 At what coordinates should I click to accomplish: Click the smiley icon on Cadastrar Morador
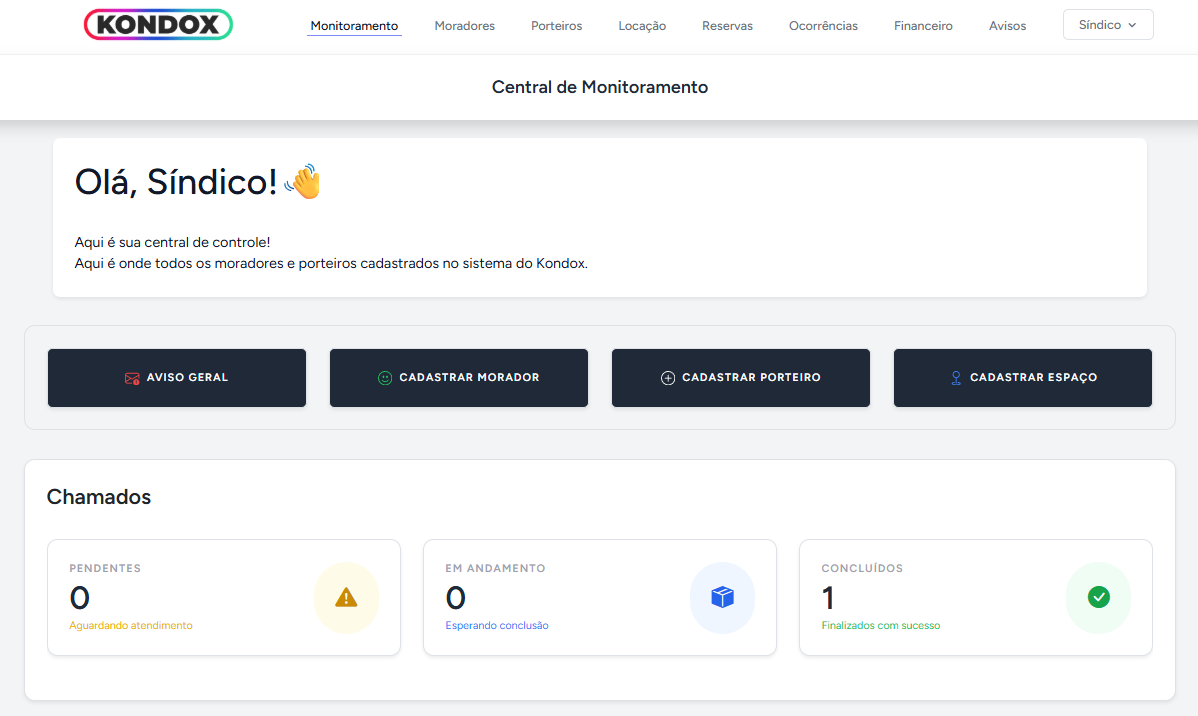point(385,378)
